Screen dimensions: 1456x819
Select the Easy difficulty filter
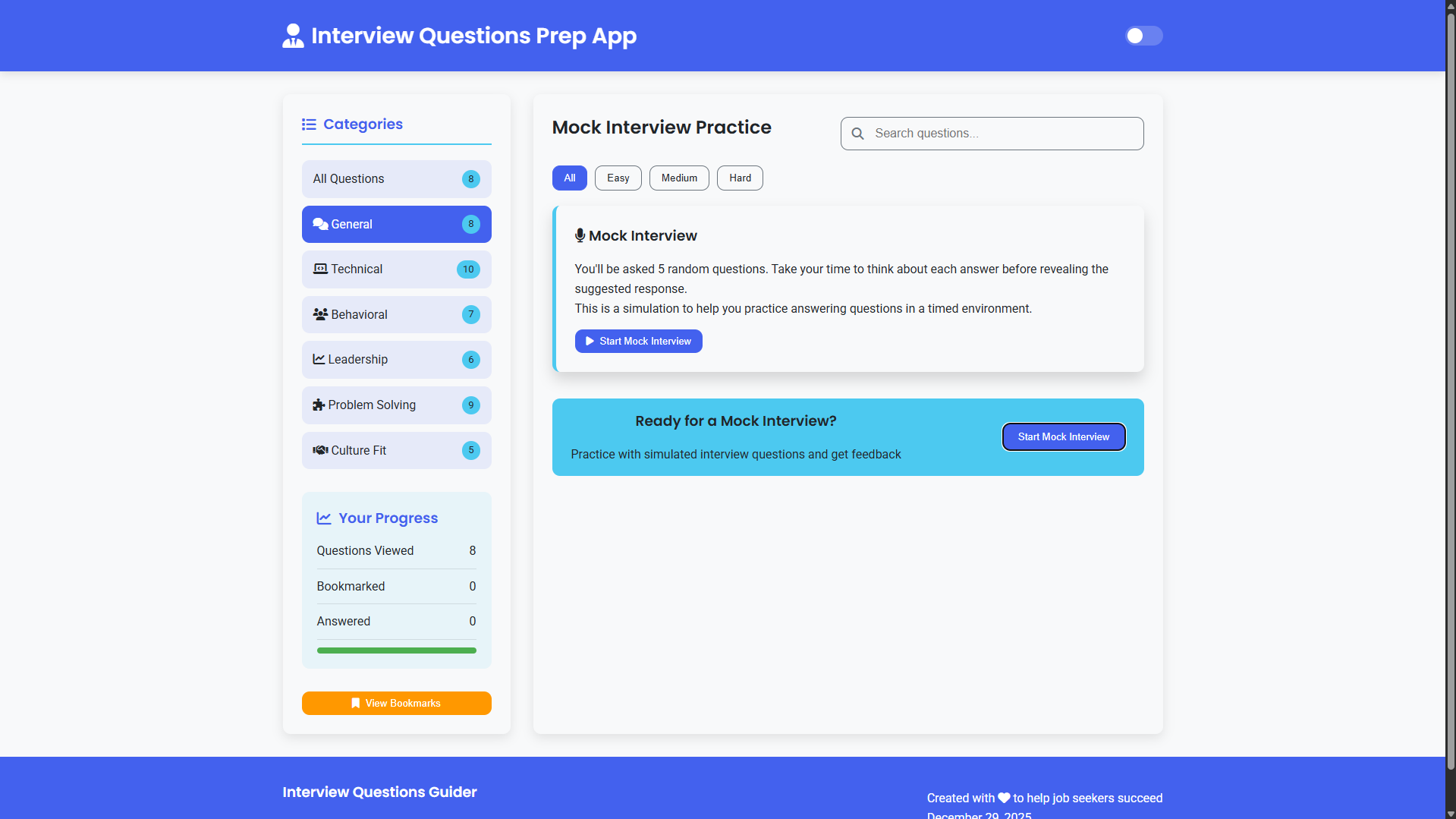618,178
